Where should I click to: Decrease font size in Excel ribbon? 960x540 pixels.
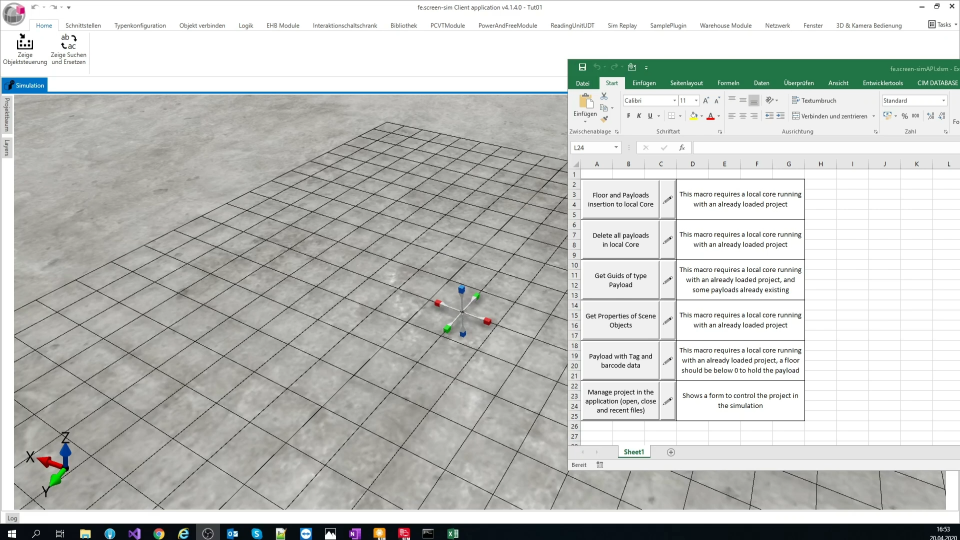717,100
